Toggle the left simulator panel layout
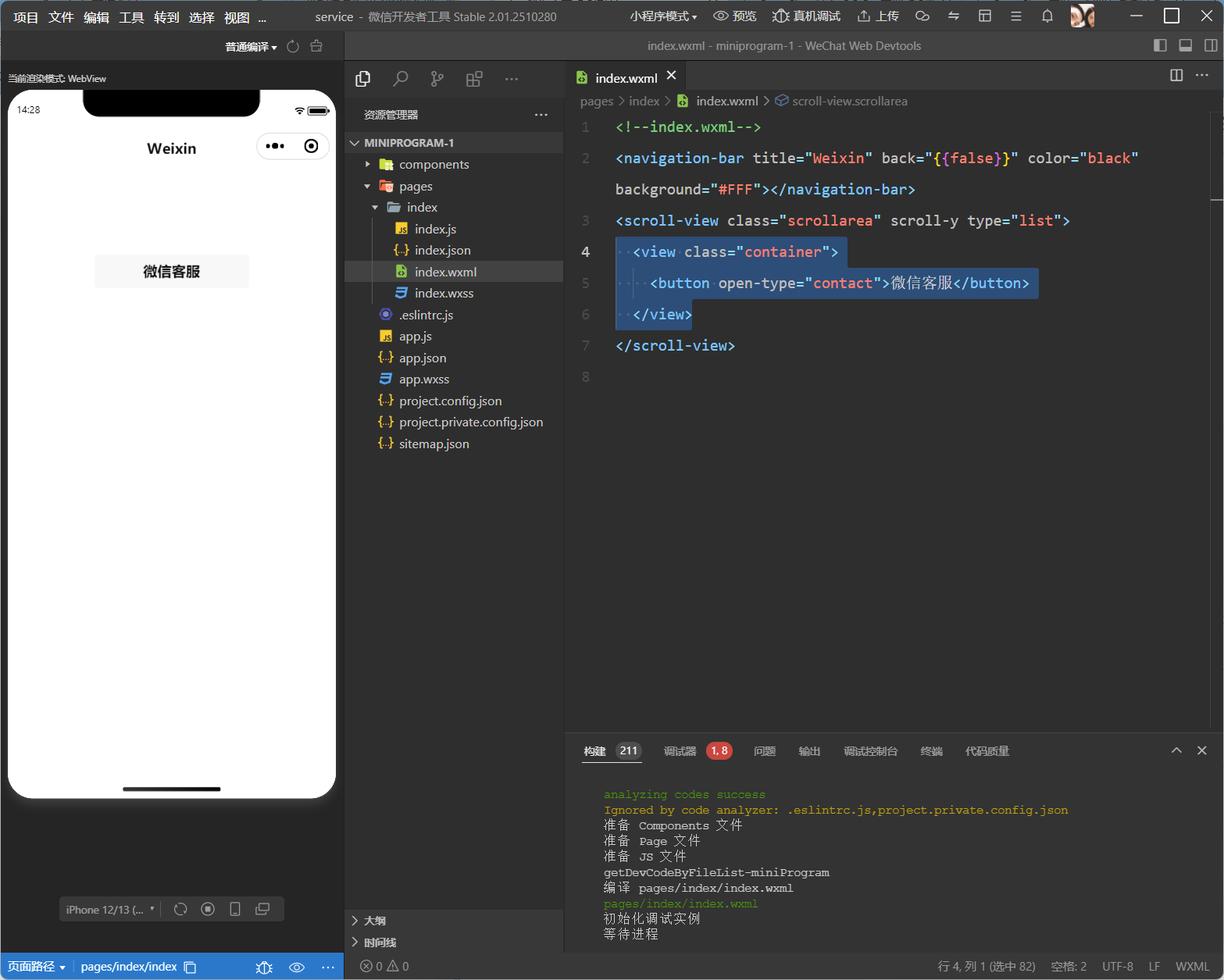This screenshot has height=980, width=1224. [x=1160, y=45]
